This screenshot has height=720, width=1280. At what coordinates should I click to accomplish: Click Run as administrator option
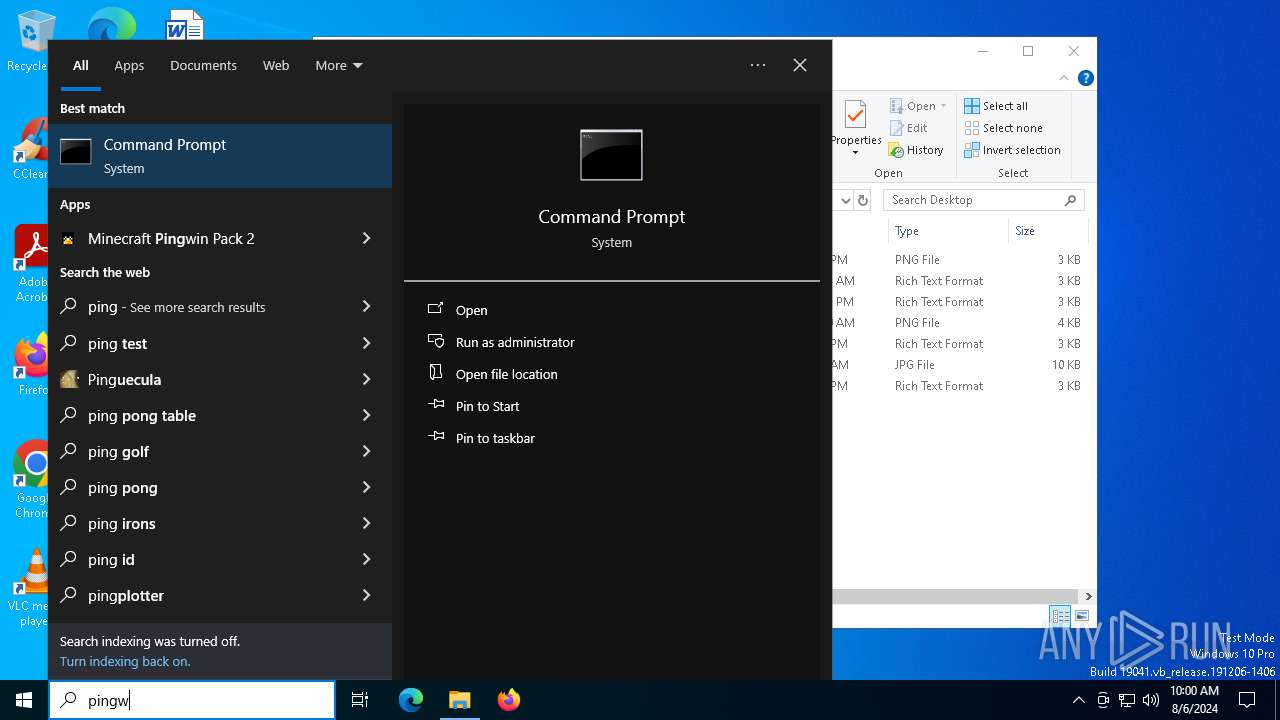click(514, 342)
